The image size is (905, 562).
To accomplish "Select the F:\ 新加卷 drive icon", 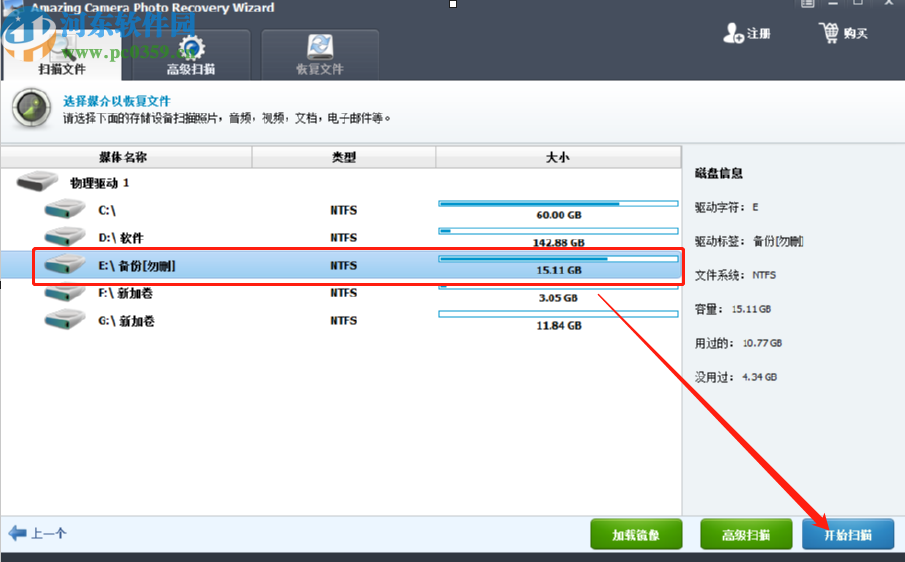I will [x=65, y=293].
